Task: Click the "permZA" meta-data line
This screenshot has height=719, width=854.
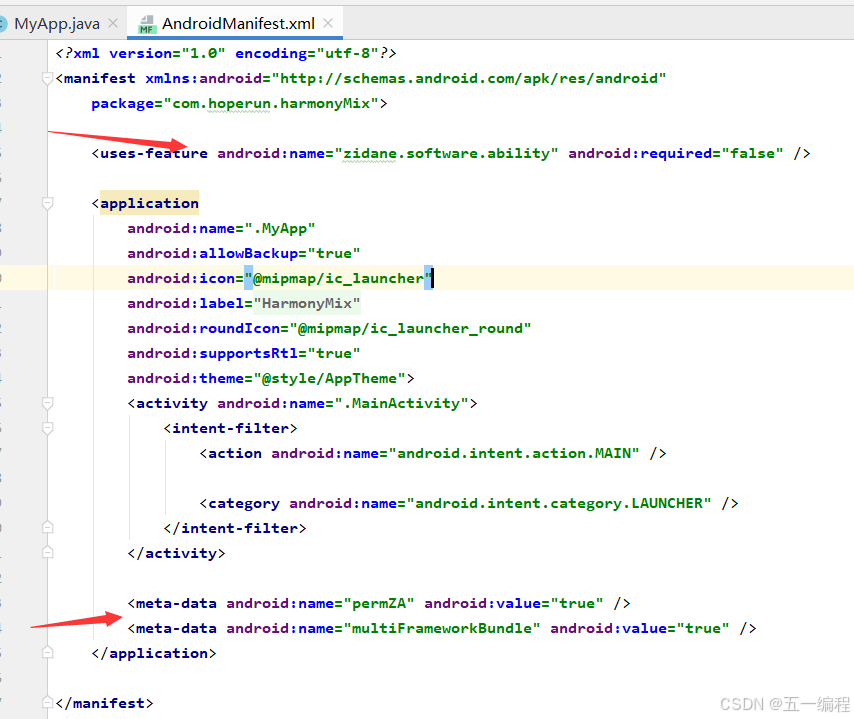Action: [379, 604]
